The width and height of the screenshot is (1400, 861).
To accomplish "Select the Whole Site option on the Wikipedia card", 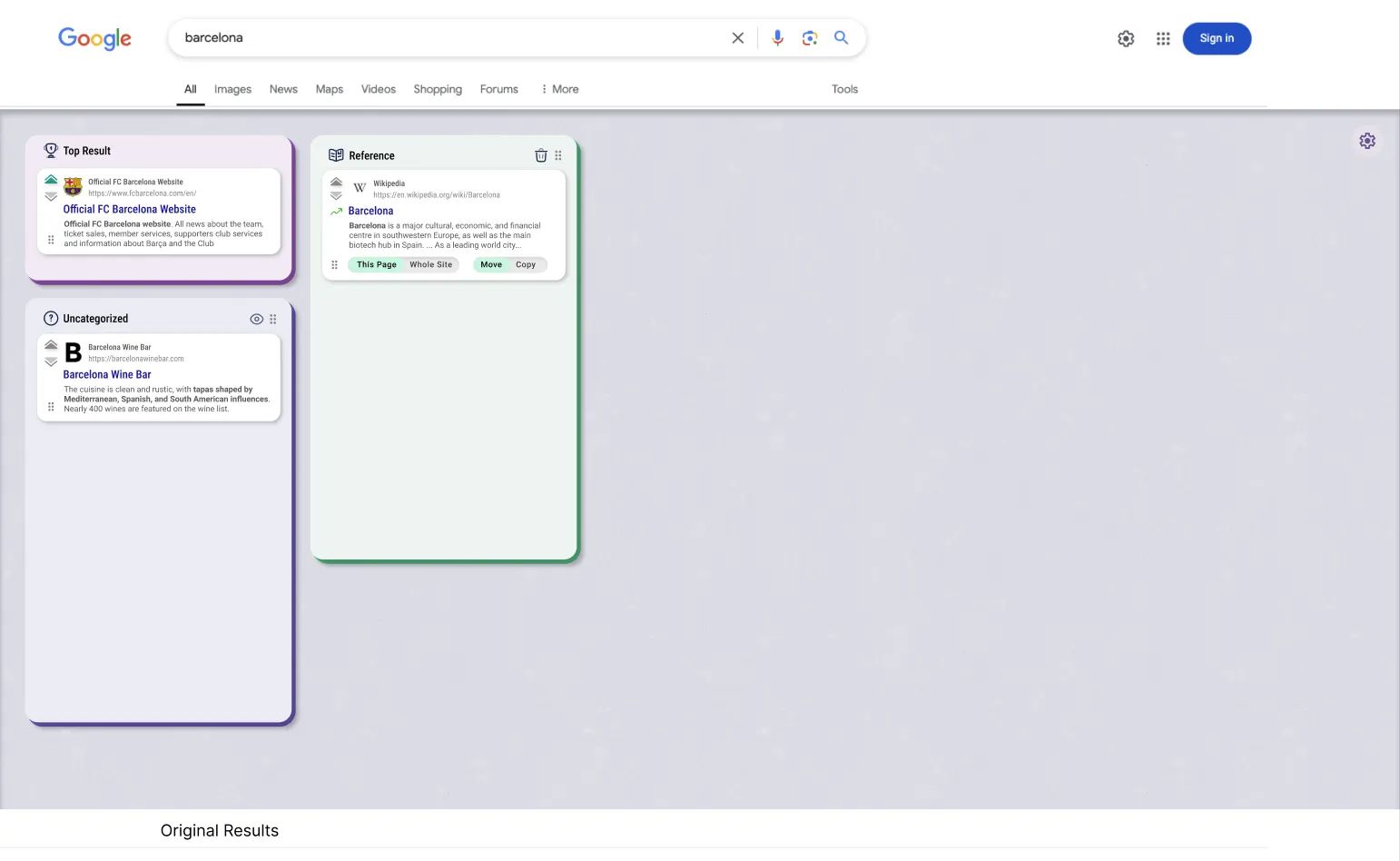I will pyautogui.click(x=430, y=264).
